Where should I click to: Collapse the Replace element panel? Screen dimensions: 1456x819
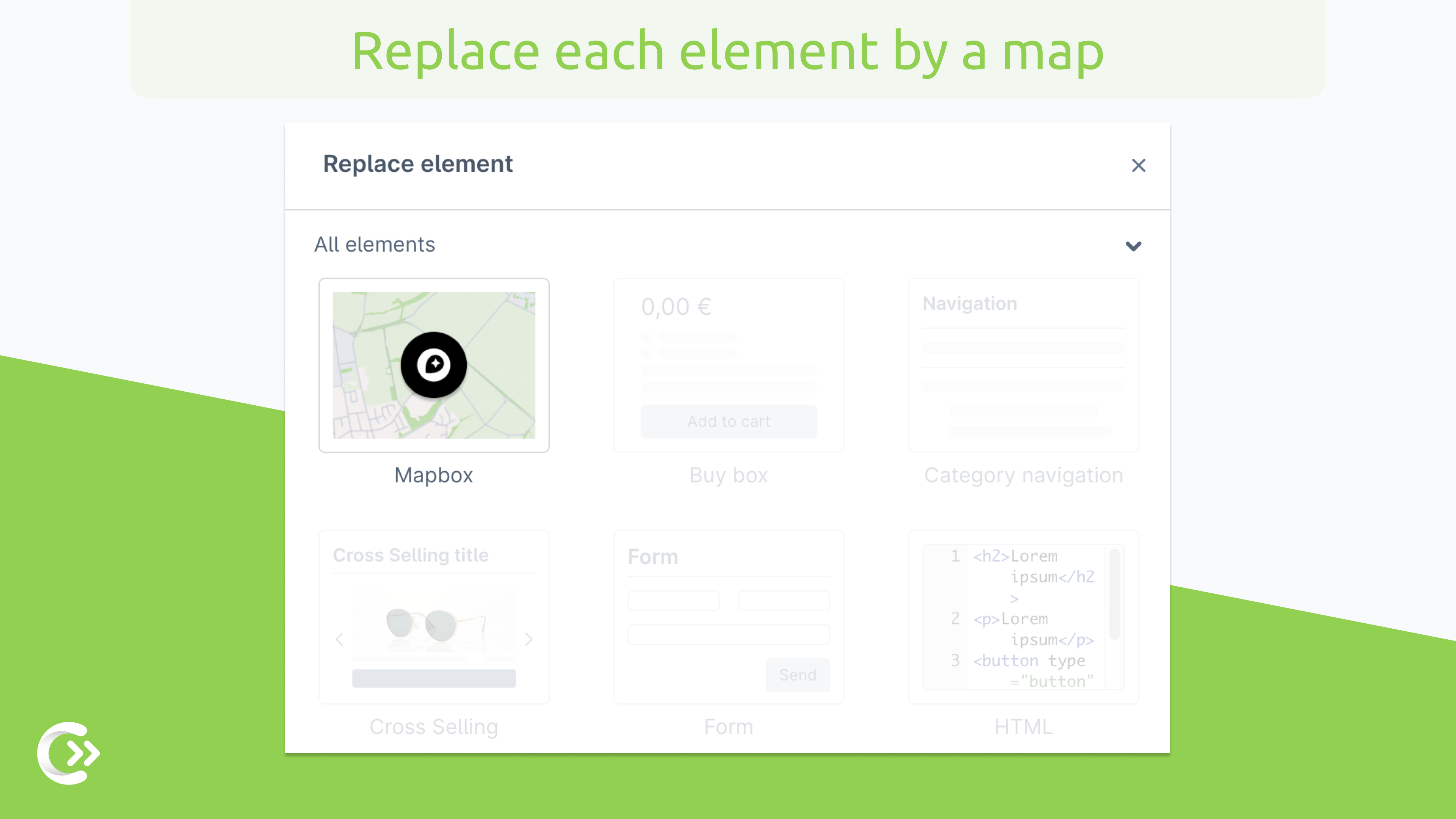pyautogui.click(x=1138, y=165)
